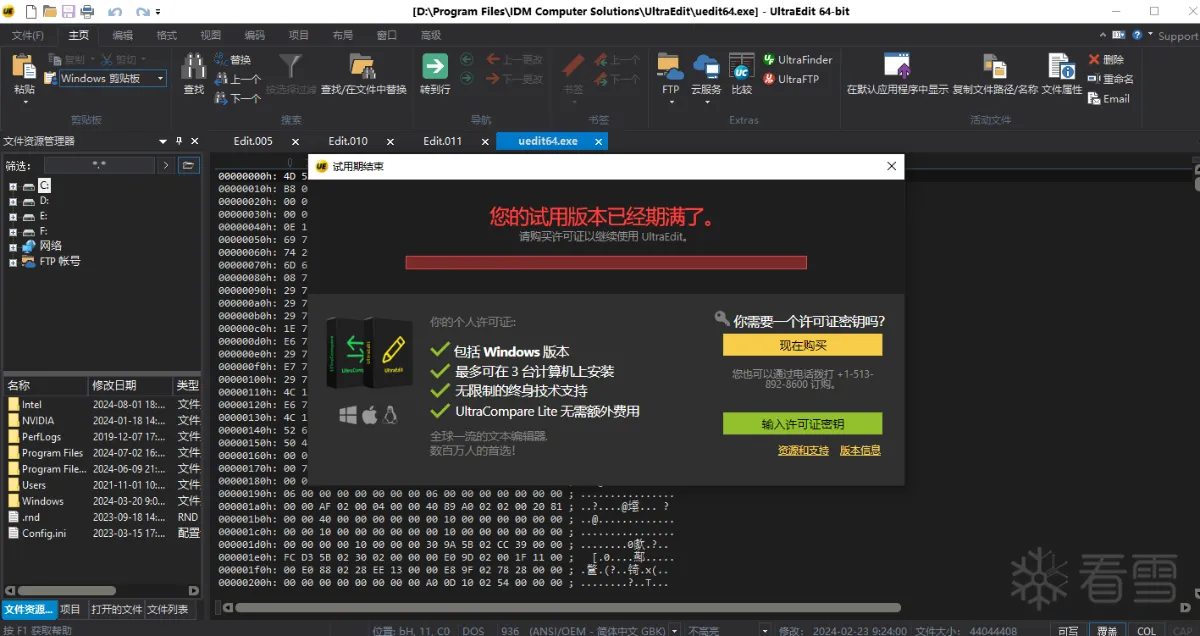Toggle the 覆盖 overwrite mode indicator
Viewport: 1200px width, 636px height.
[x=1107, y=631]
